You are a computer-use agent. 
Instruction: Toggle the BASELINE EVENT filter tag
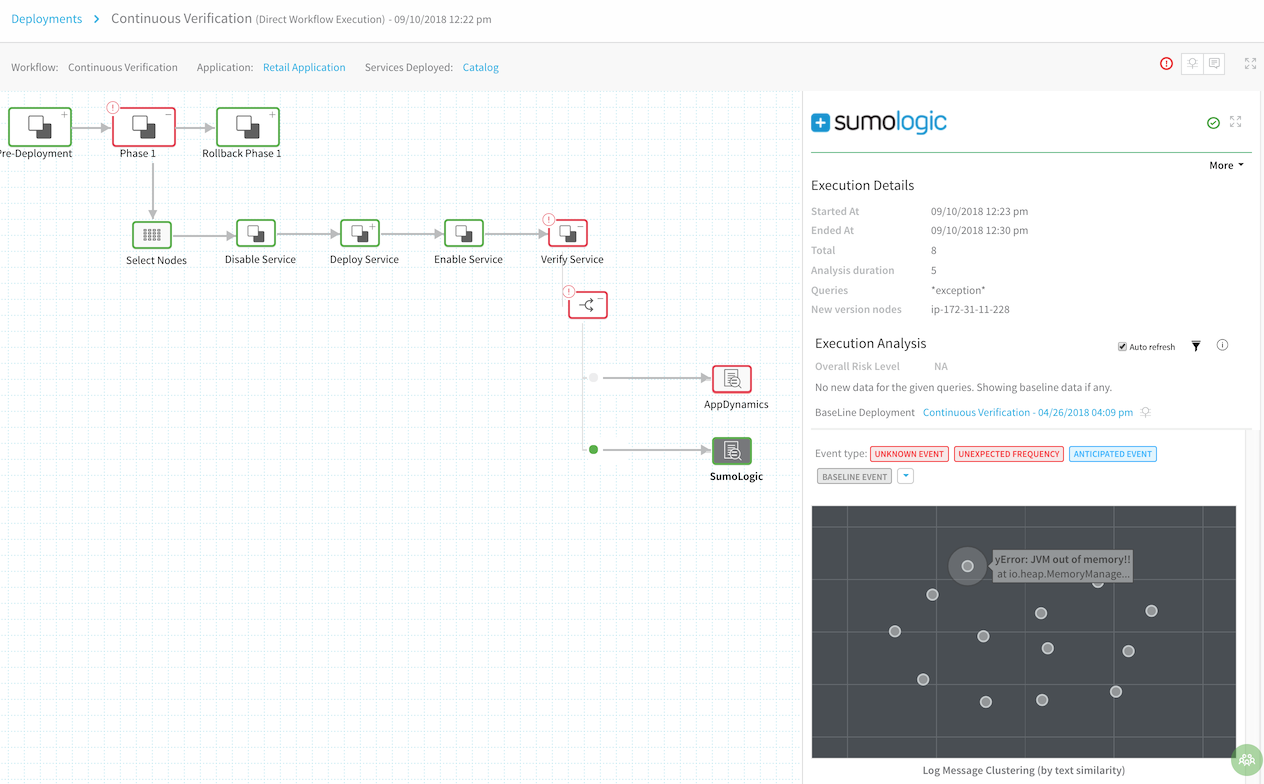854,477
